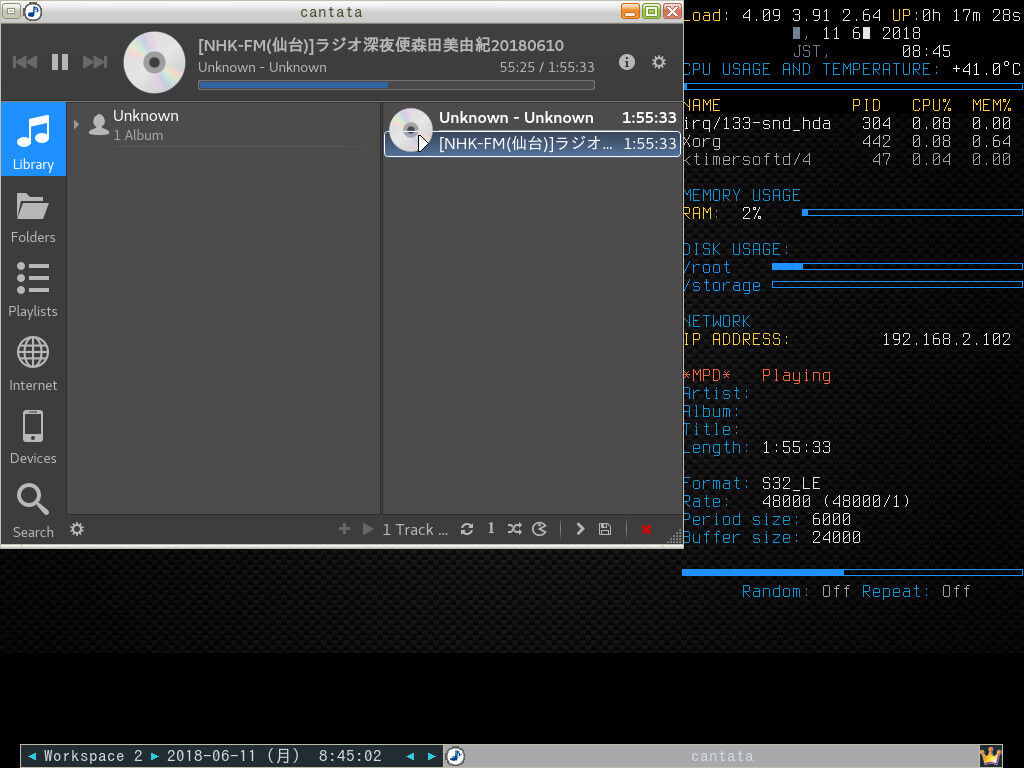This screenshot has width=1024, height=768.
Task: Go to the previous track in Cantata
Action: [25, 62]
